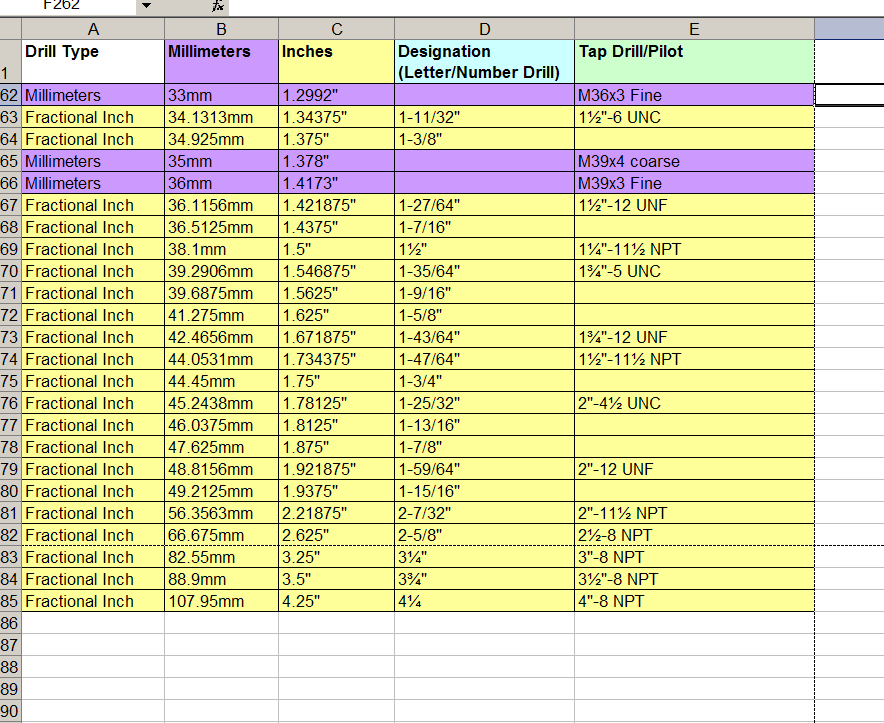
Task: Click cell containing 36mm
Action: (x=222, y=183)
